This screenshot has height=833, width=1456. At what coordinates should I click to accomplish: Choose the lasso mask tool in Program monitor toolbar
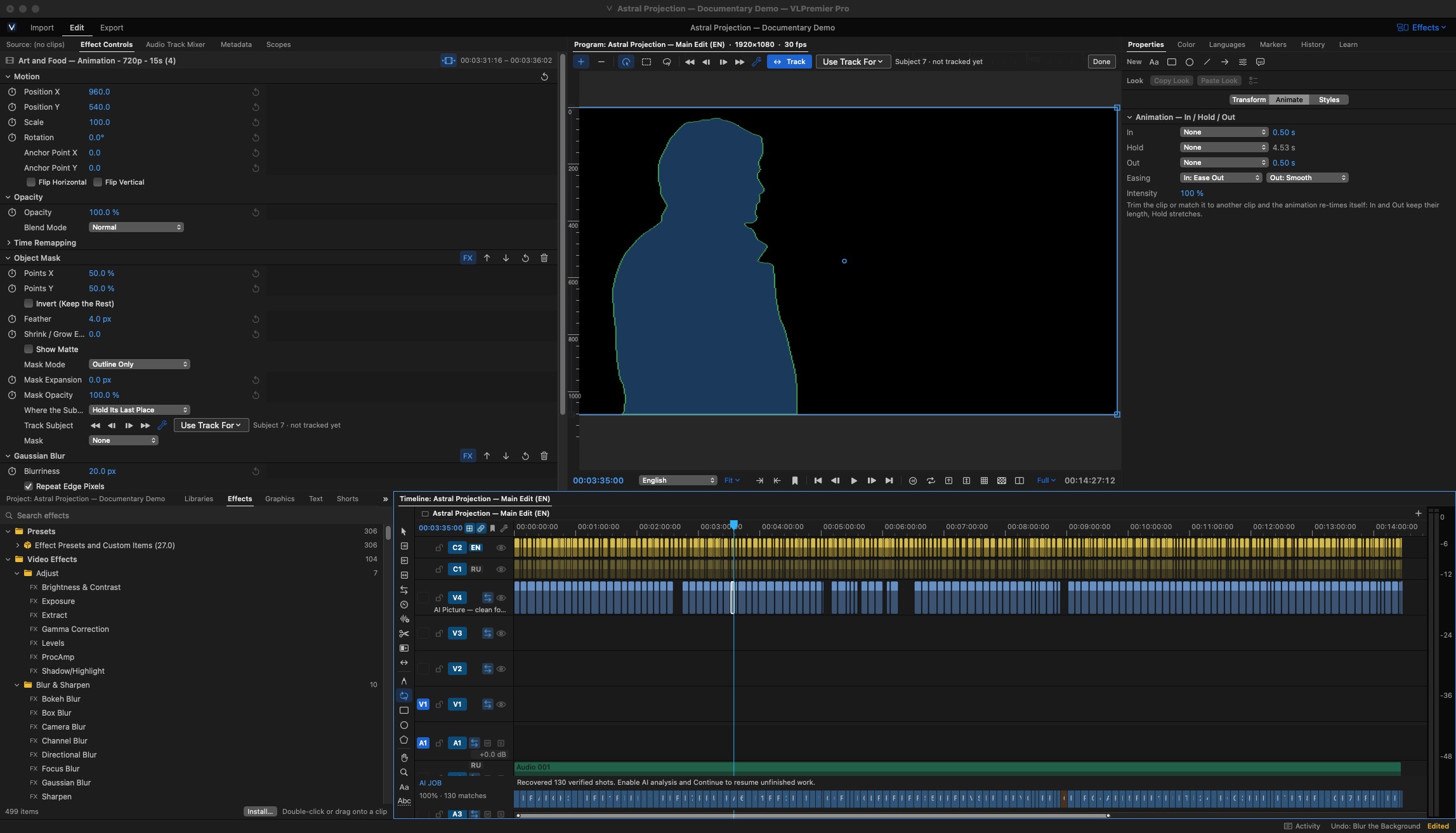667,62
